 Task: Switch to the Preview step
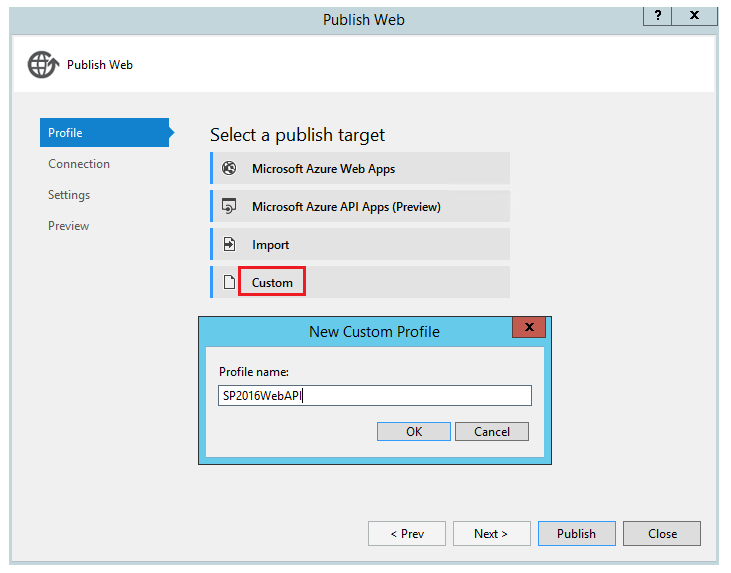(x=69, y=226)
